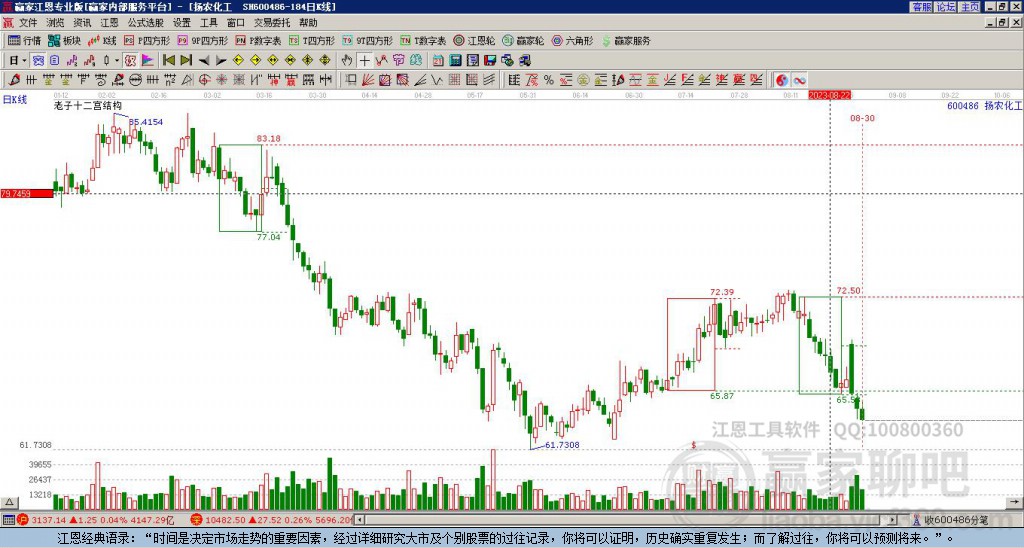Open the P四方形 tool
The image size is (1024, 548).
[147, 40]
